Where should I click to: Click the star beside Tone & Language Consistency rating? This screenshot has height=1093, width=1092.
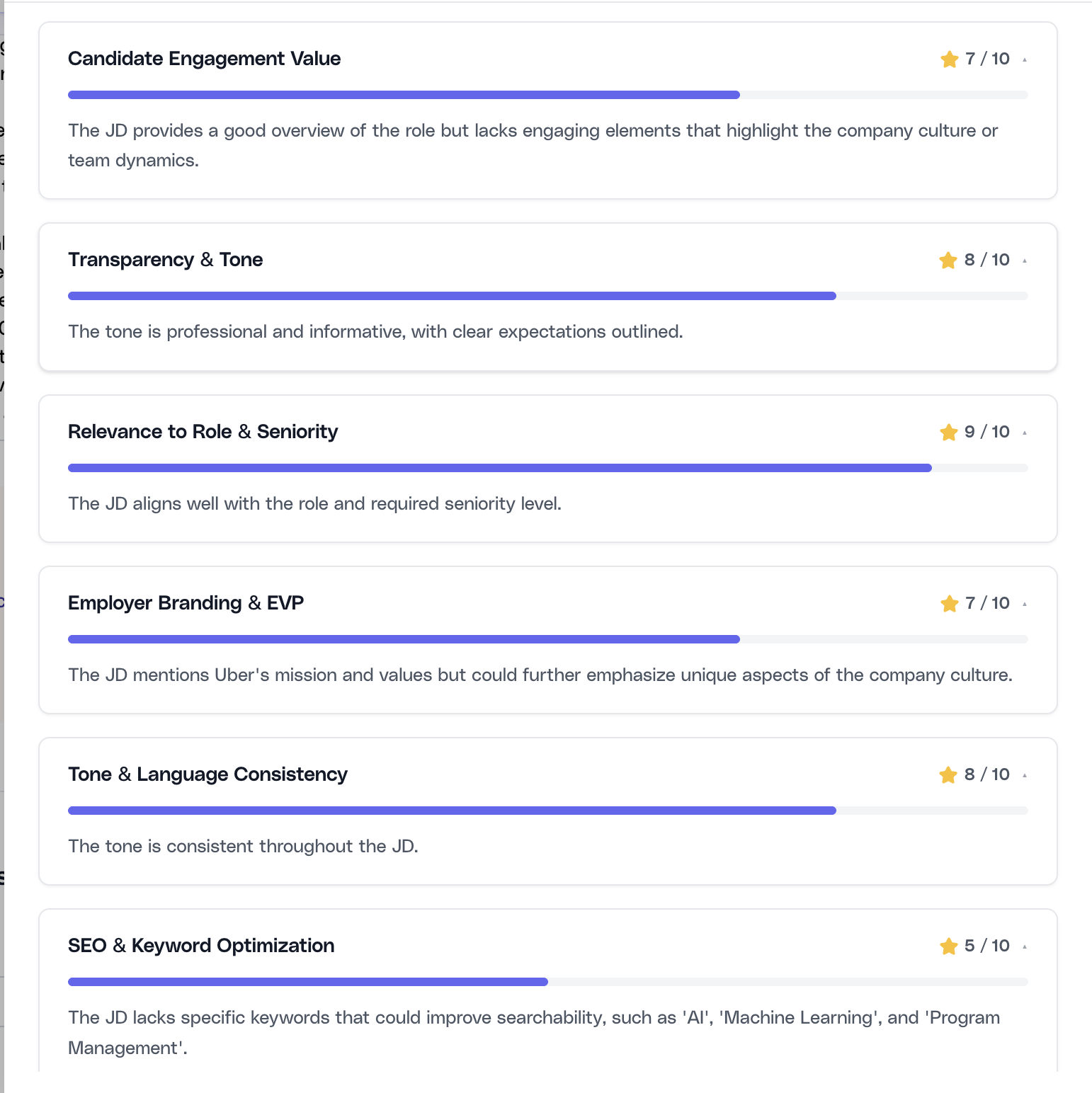(x=949, y=774)
